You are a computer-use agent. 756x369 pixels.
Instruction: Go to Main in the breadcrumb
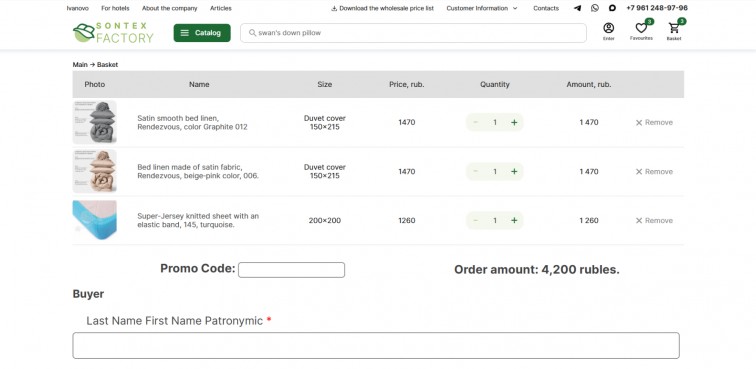80,65
